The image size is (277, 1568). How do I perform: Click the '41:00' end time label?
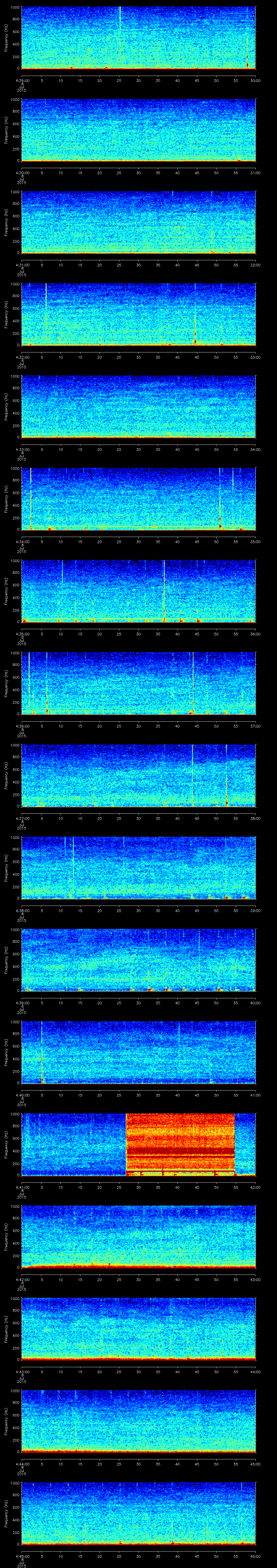click(x=255, y=1095)
